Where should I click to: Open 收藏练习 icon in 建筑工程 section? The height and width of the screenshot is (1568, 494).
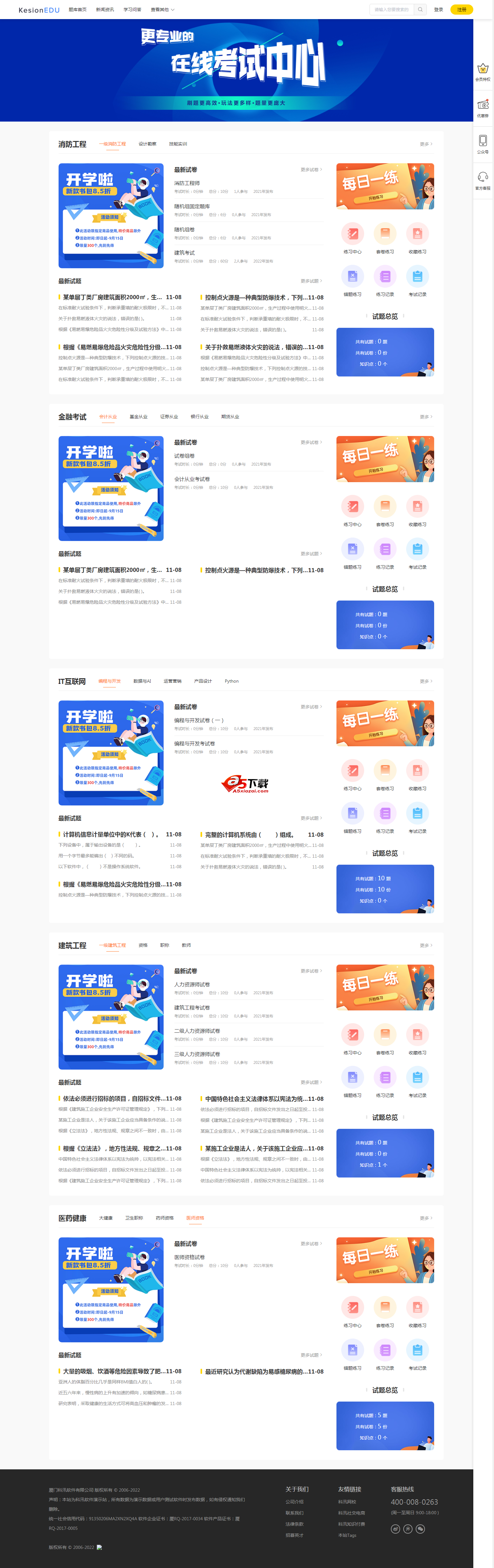point(417,1034)
